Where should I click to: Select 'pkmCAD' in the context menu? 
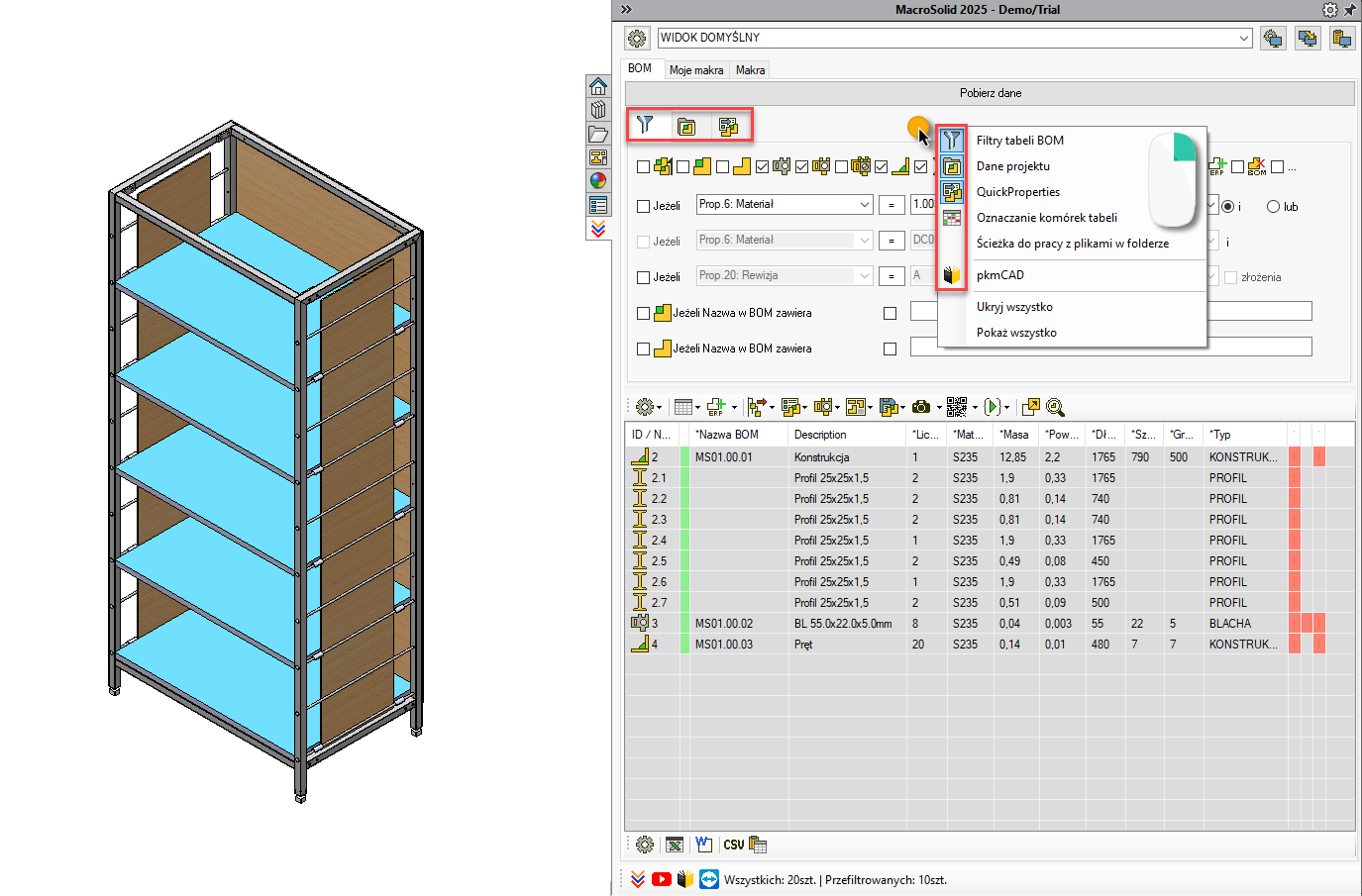999,275
